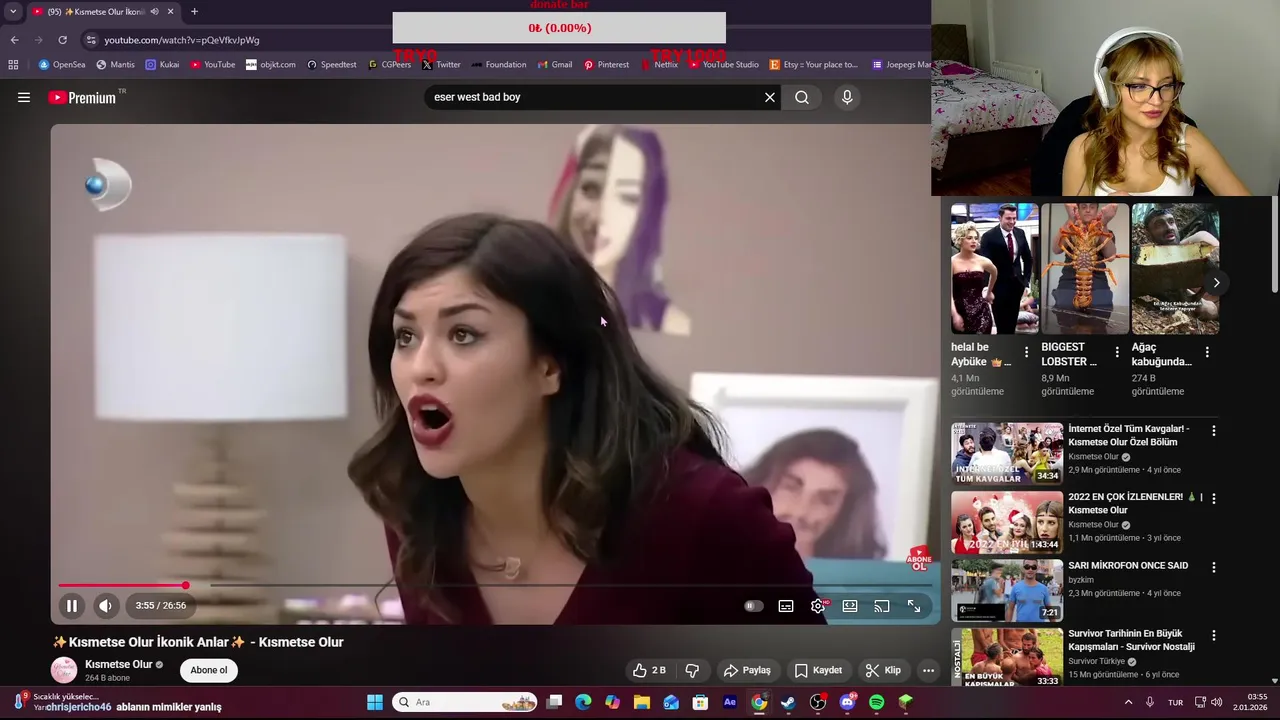1280x720 pixels.
Task: Pause the video playback
Action: [x=72, y=605]
